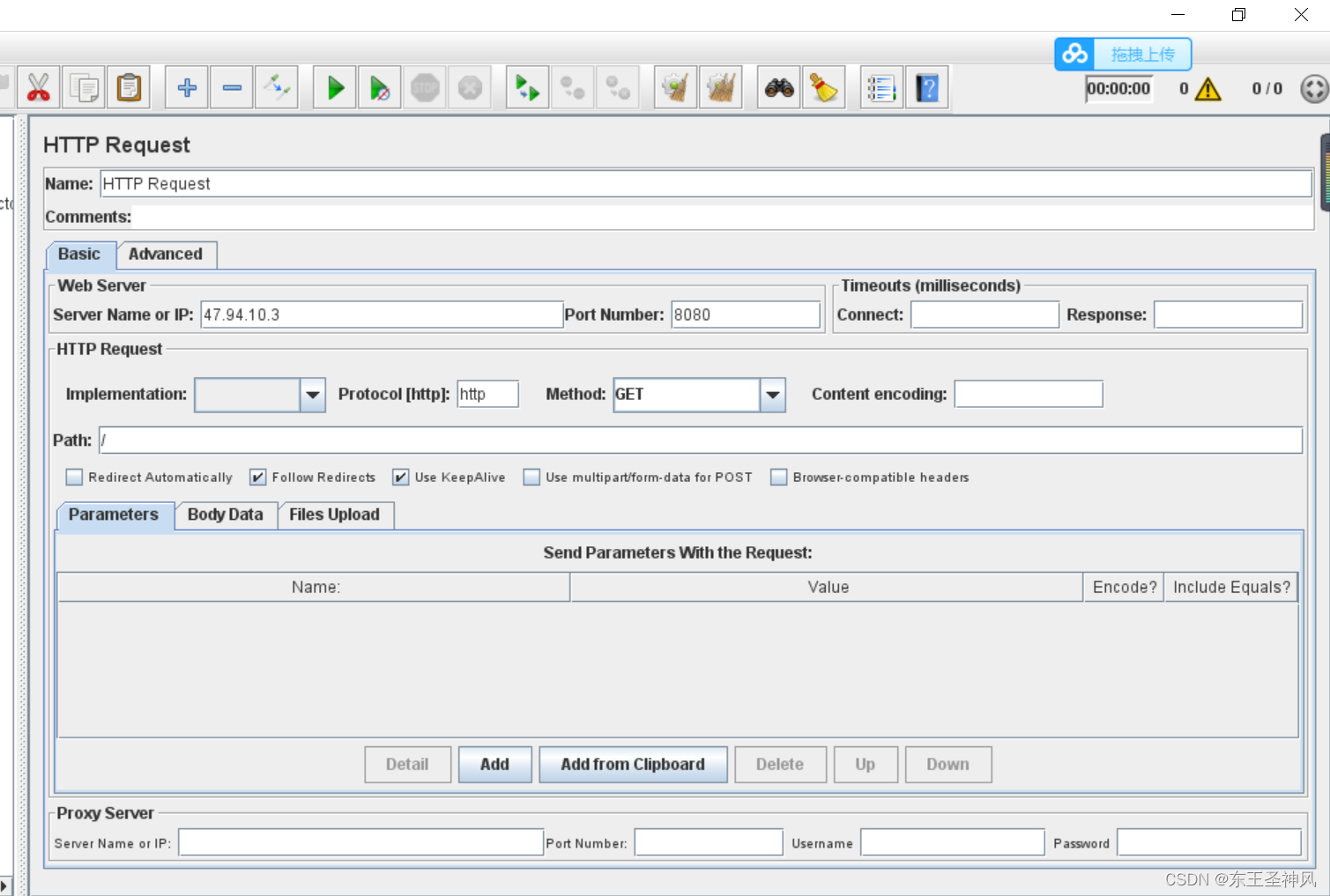Click the Cut scissors icon in toolbar
This screenshot has width=1330, height=896.
[39, 88]
